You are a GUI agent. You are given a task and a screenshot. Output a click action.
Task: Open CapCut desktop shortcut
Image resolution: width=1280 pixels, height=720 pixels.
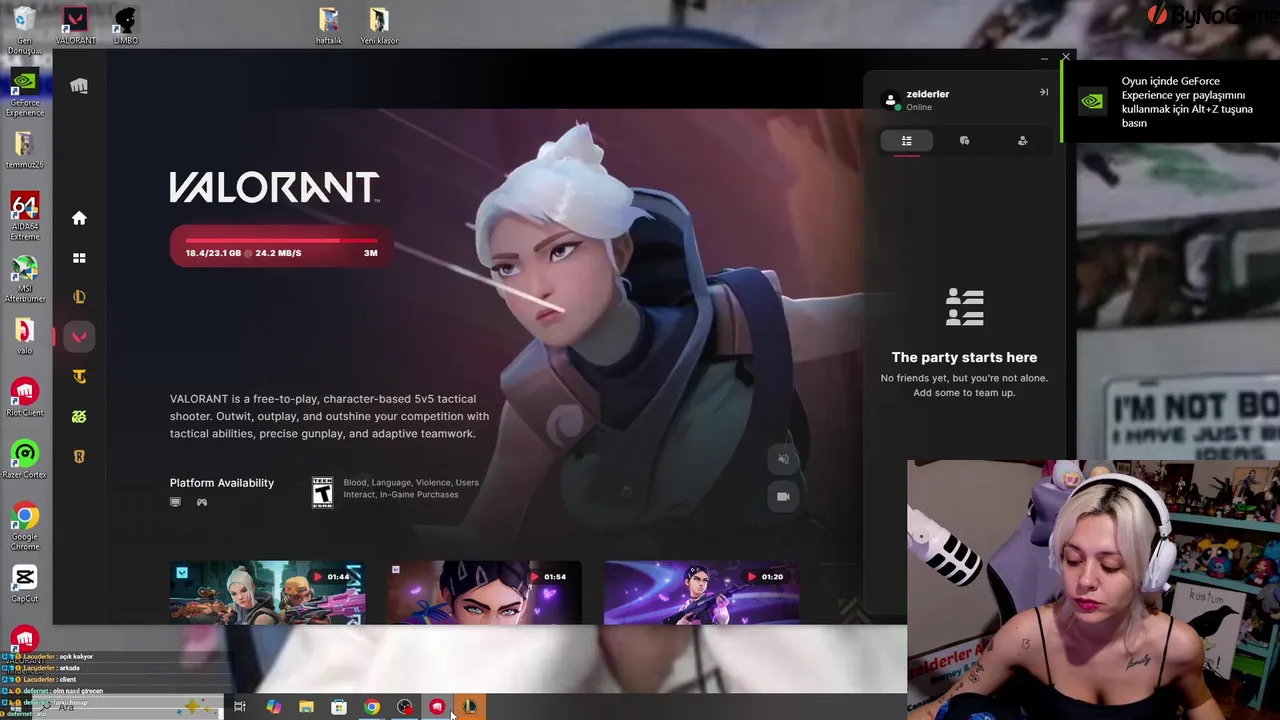tap(25, 584)
